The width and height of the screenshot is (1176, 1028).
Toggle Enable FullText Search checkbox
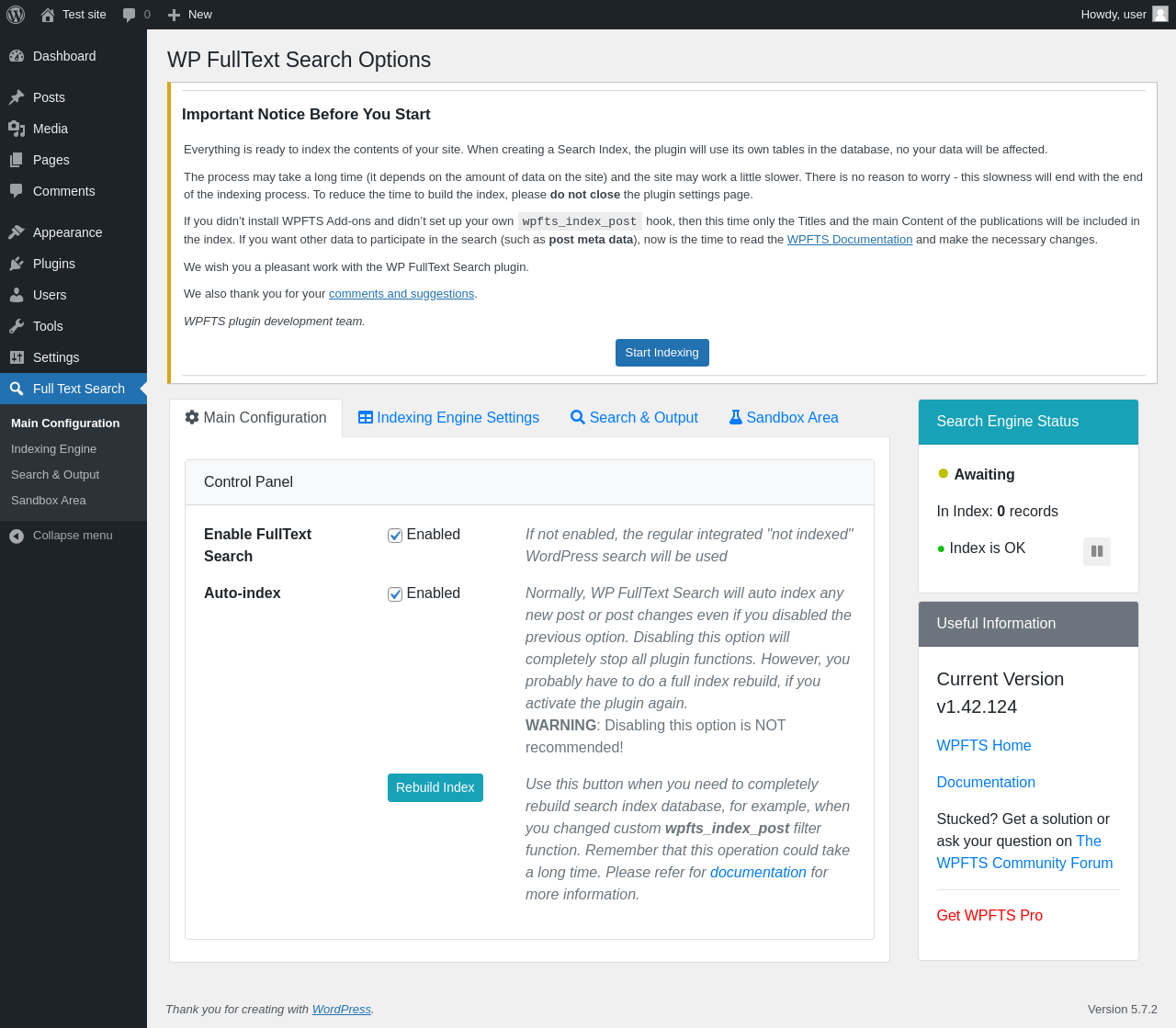point(395,536)
